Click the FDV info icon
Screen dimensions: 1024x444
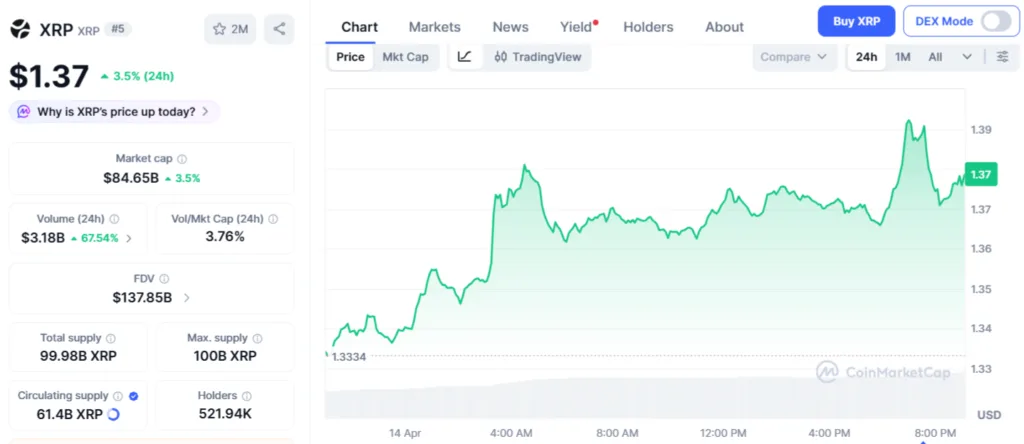164,279
